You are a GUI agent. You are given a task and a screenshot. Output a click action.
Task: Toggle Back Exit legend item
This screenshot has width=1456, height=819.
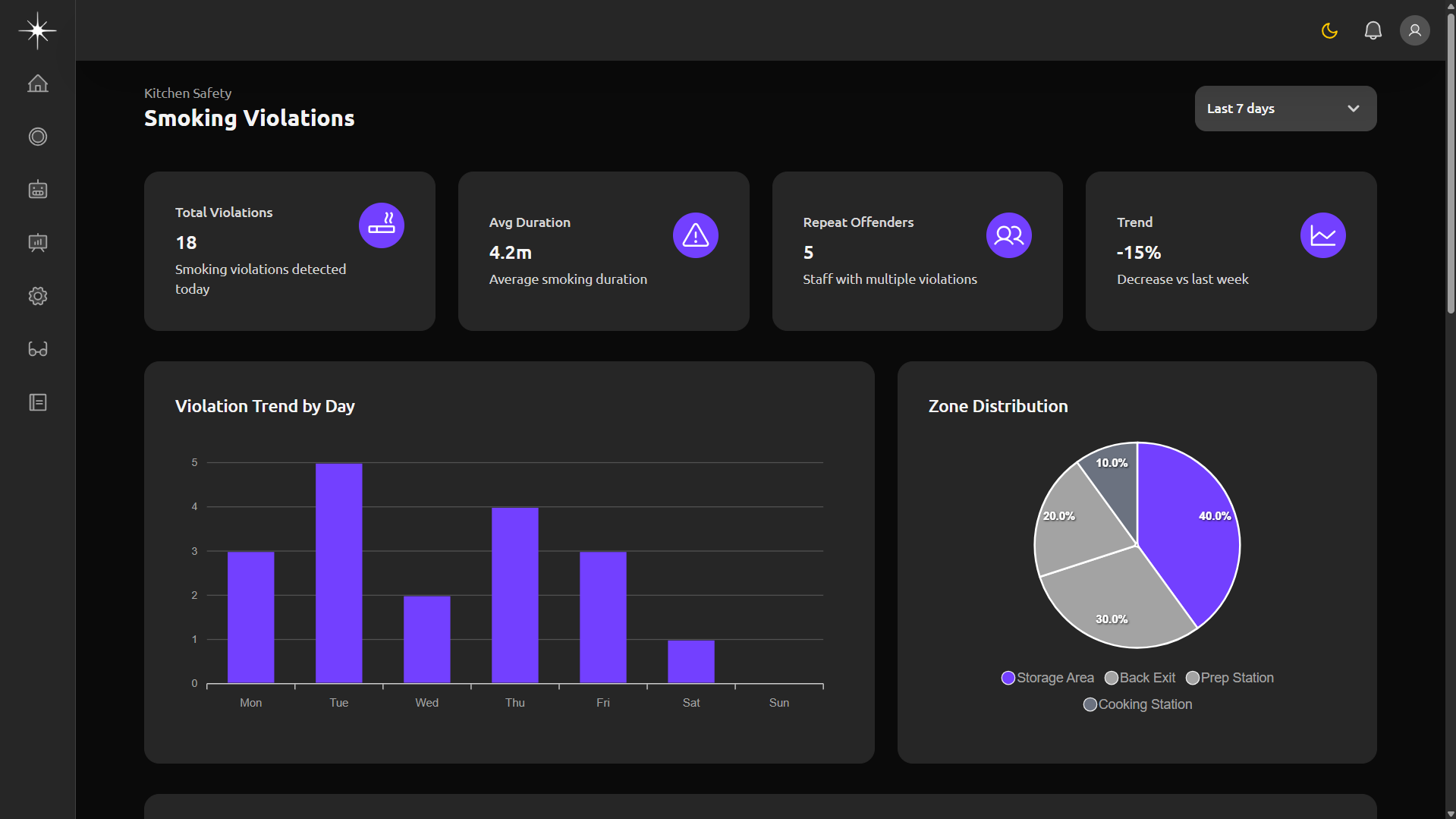[1140, 678]
